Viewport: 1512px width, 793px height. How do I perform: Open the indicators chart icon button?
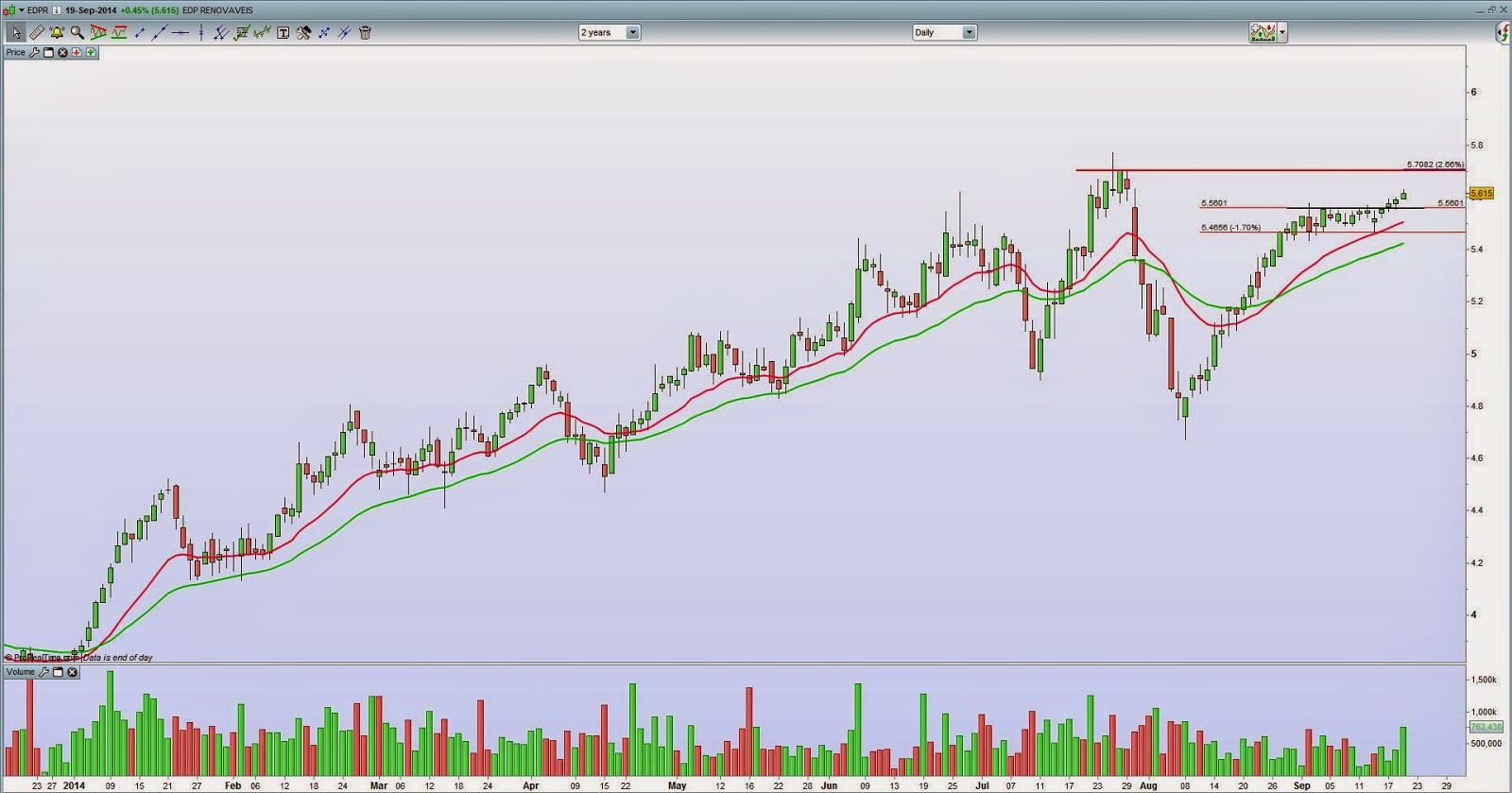(x=1263, y=32)
